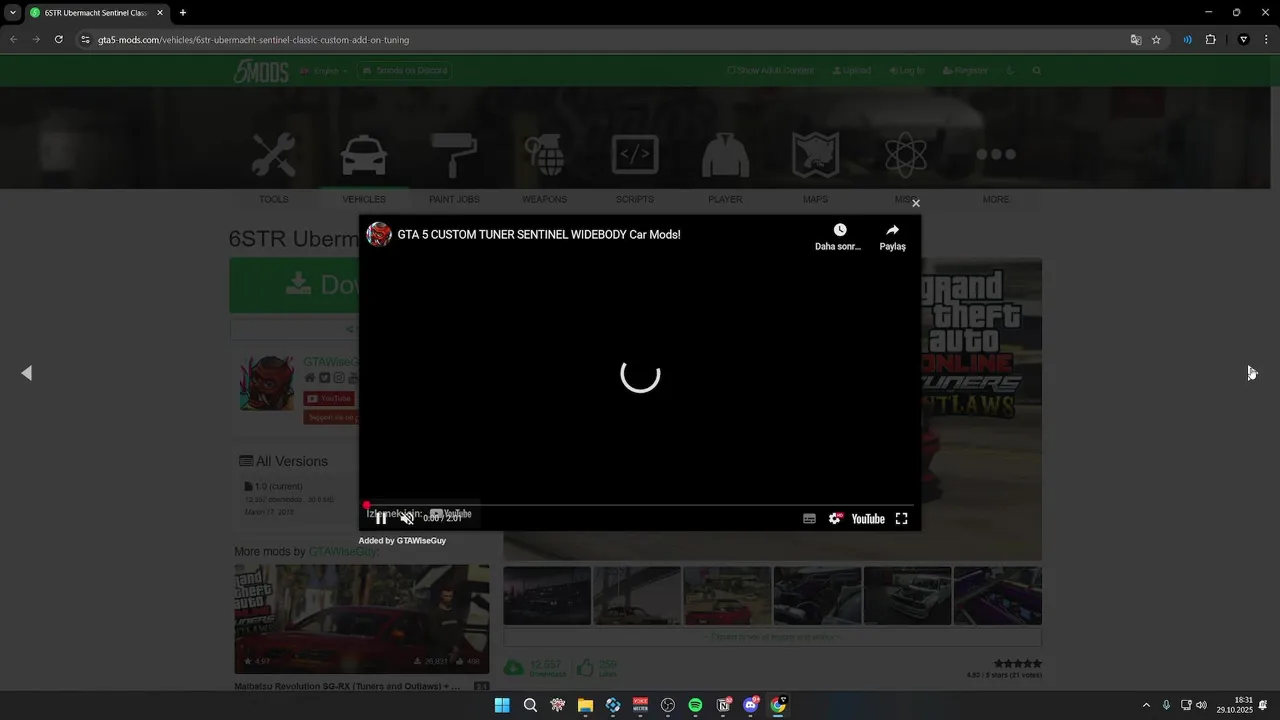The image size is (1280, 720).
Task: Open the 5mods on Discord link
Action: pos(405,71)
